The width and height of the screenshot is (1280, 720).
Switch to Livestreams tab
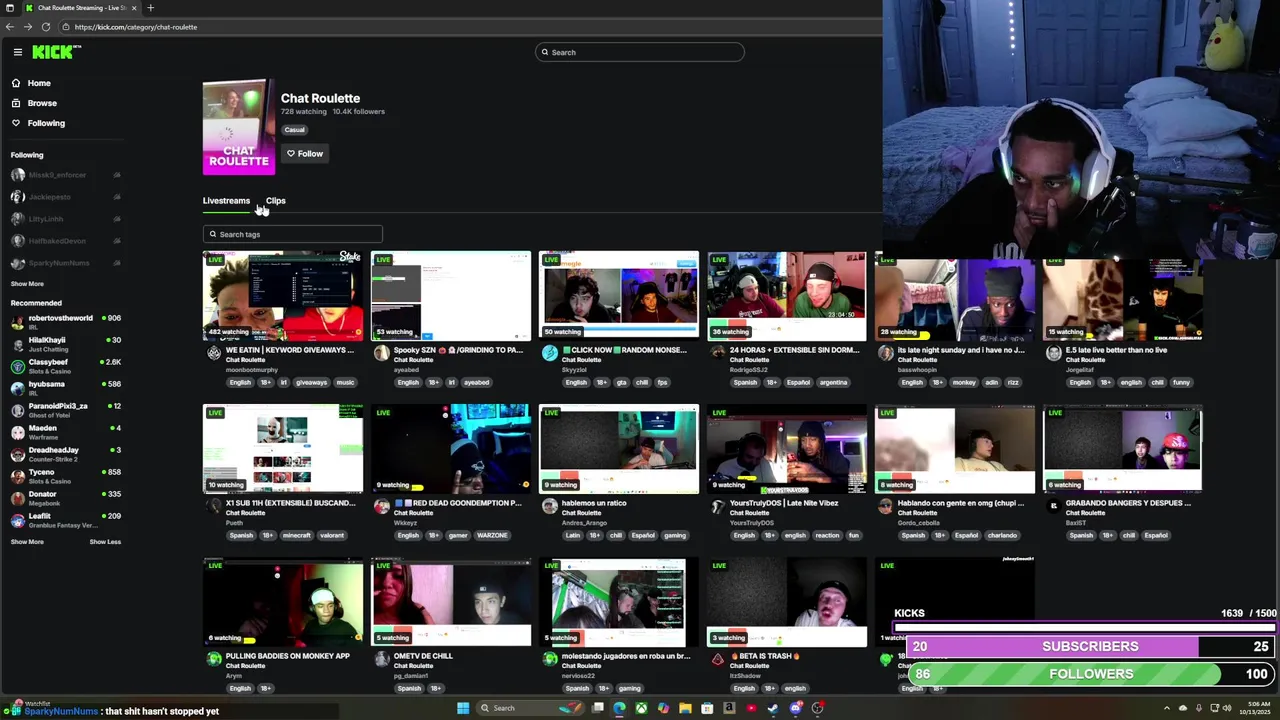[226, 200]
